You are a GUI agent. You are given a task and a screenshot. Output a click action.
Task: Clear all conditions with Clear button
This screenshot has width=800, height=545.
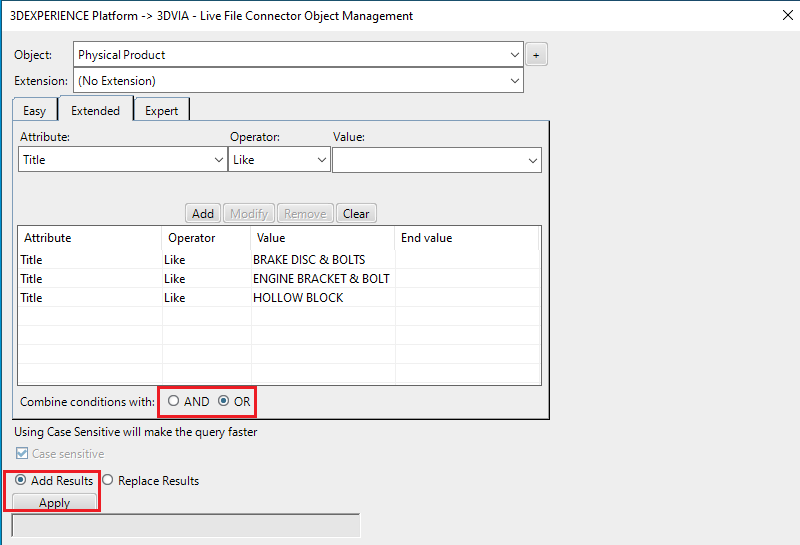coord(356,213)
